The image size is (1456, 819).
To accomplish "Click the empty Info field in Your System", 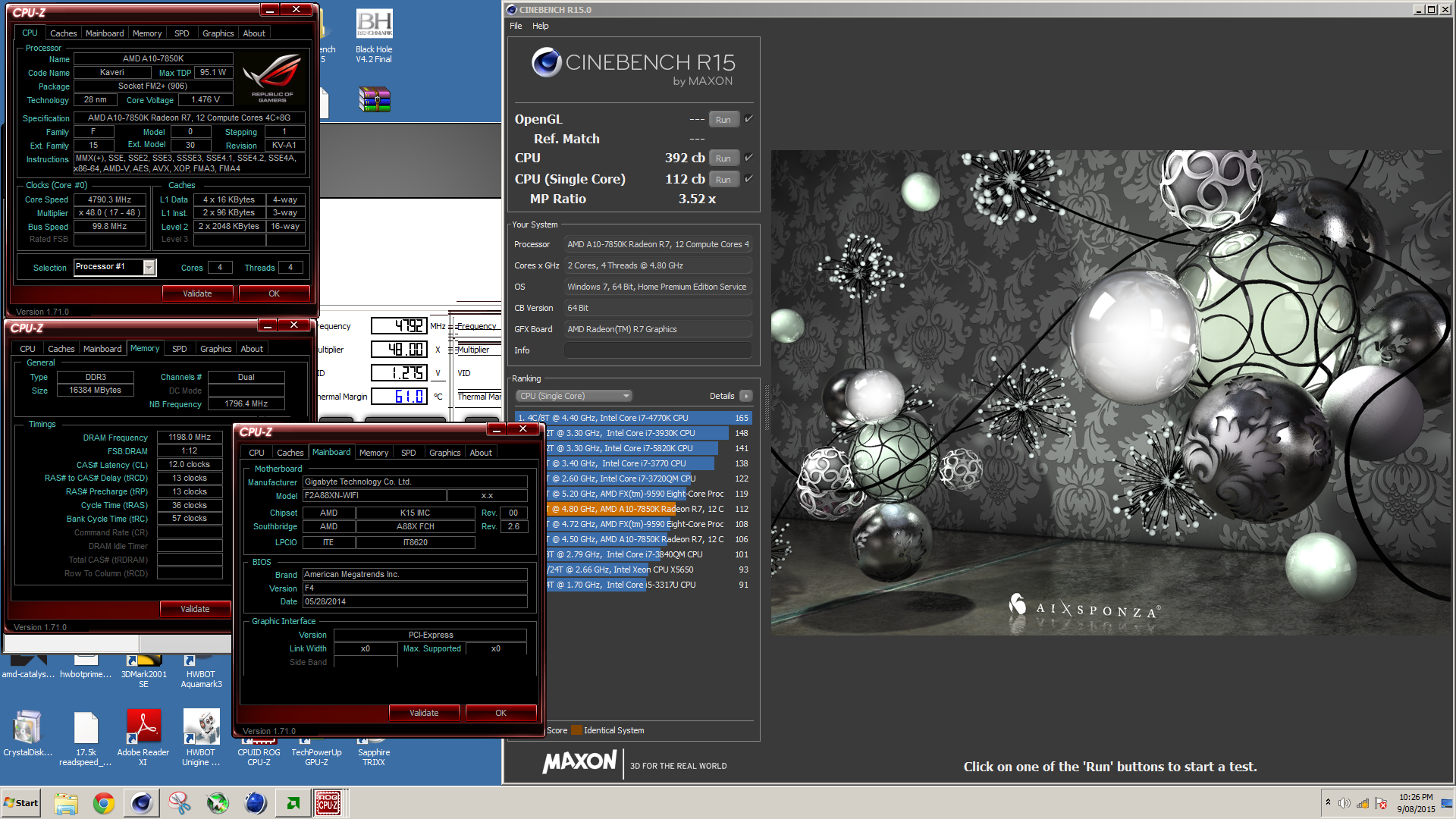I will click(x=657, y=350).
